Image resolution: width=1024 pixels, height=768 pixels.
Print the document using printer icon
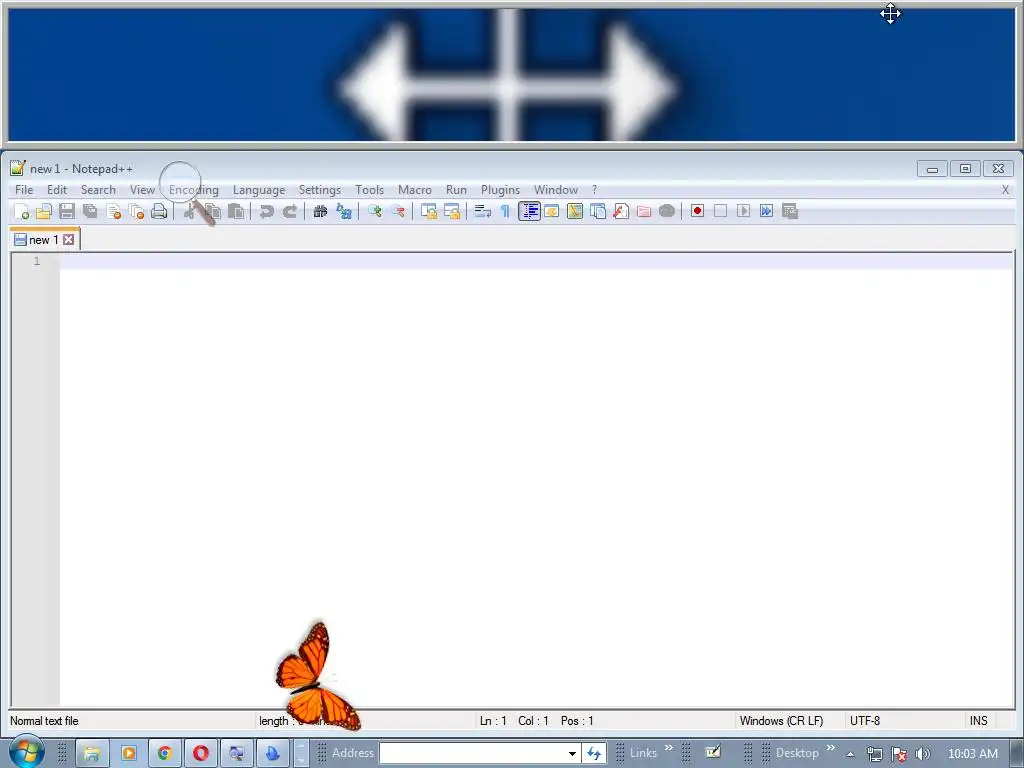pos(159,211)
